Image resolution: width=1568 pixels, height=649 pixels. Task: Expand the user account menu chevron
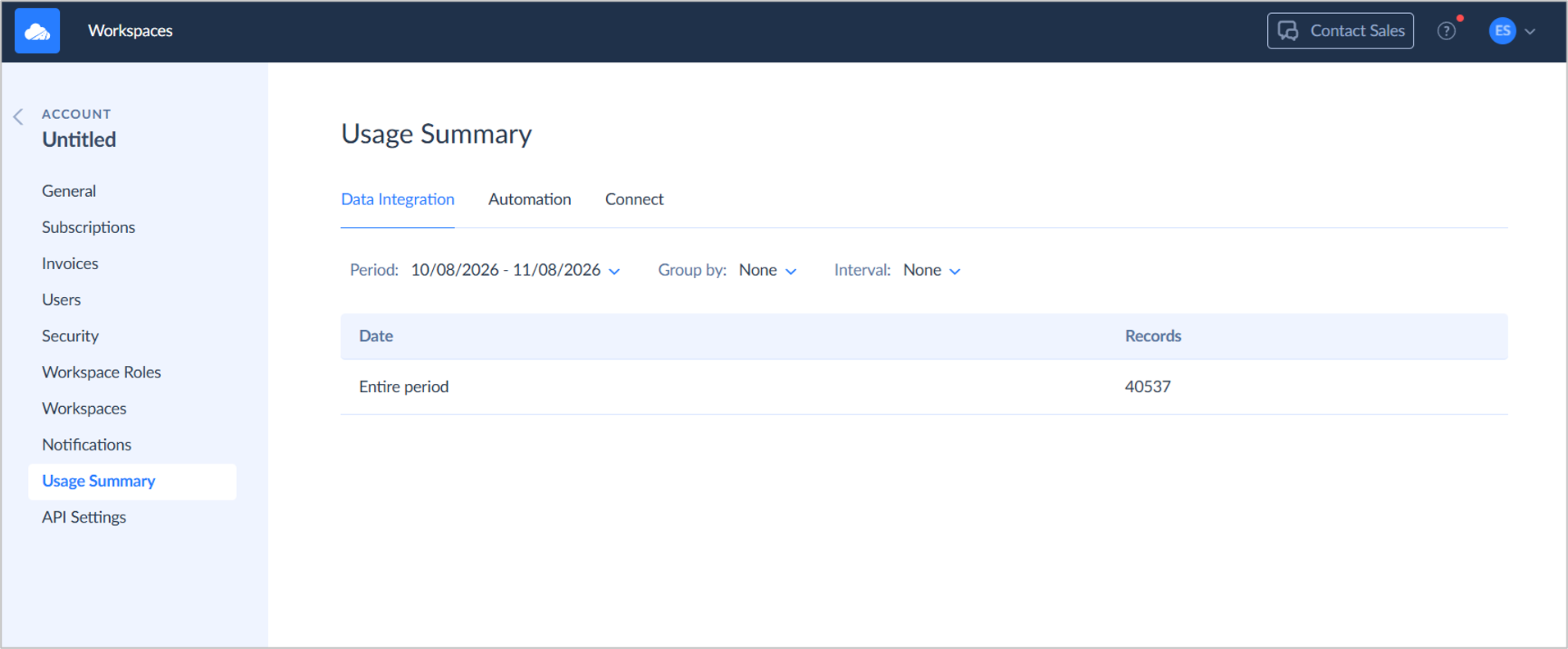click(x=1530, y=31)
